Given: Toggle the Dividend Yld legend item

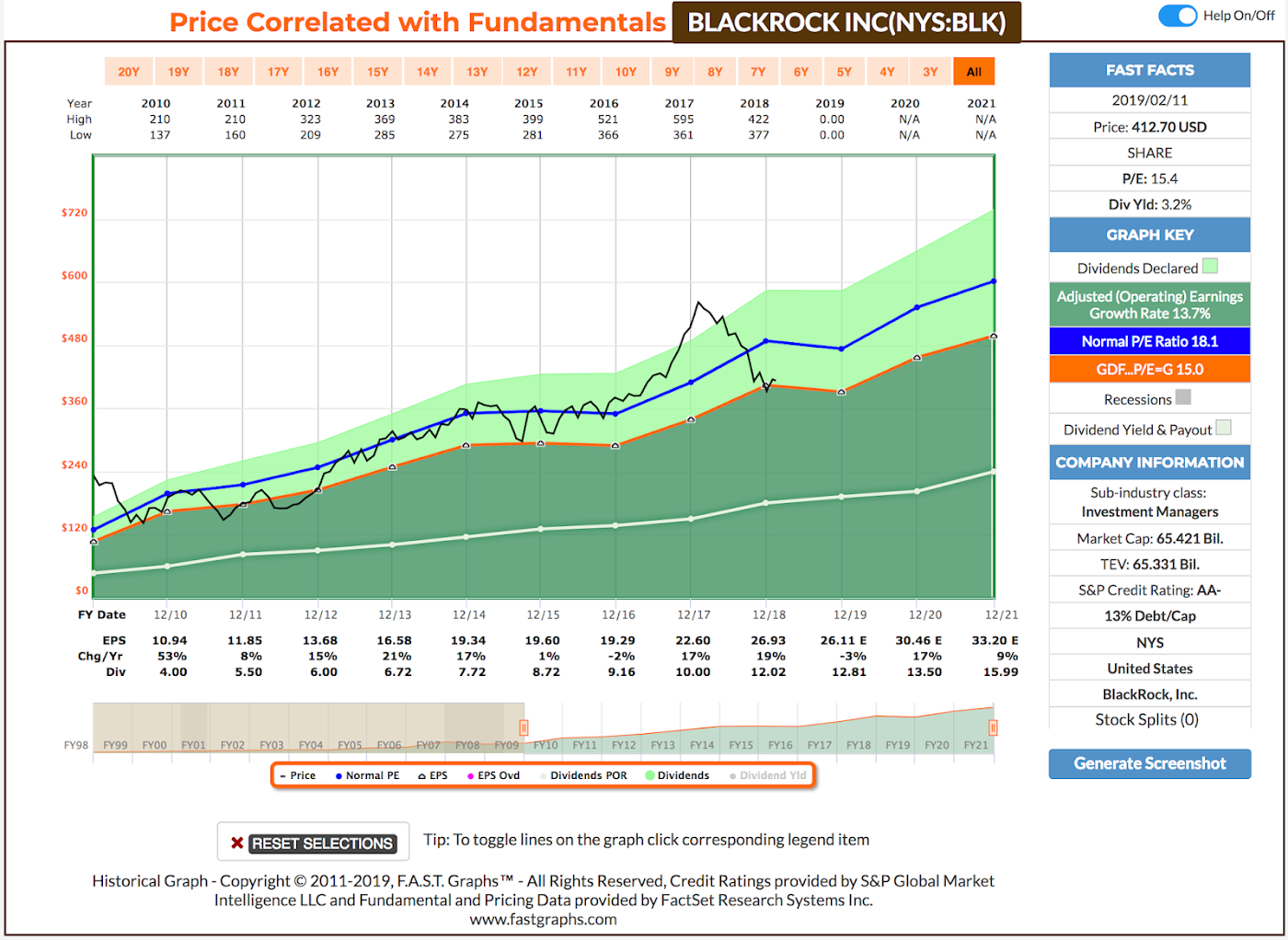Looking at the screenshot, I should click(767, 775).
